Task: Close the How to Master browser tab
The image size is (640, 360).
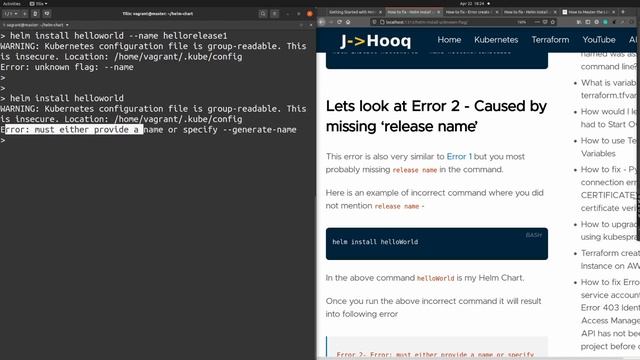Action: point(613,12)
